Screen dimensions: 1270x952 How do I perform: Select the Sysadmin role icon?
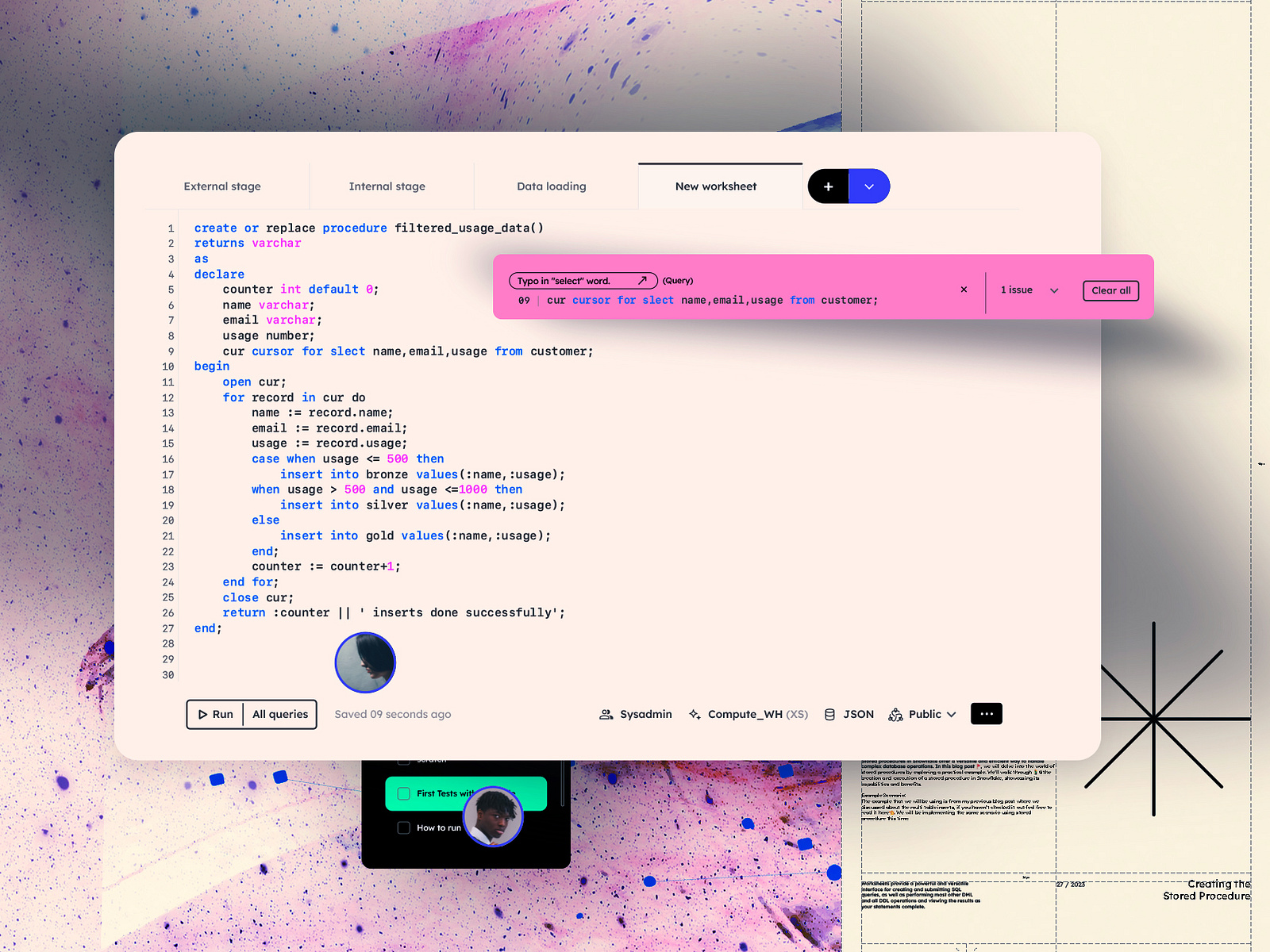(606, 714)
